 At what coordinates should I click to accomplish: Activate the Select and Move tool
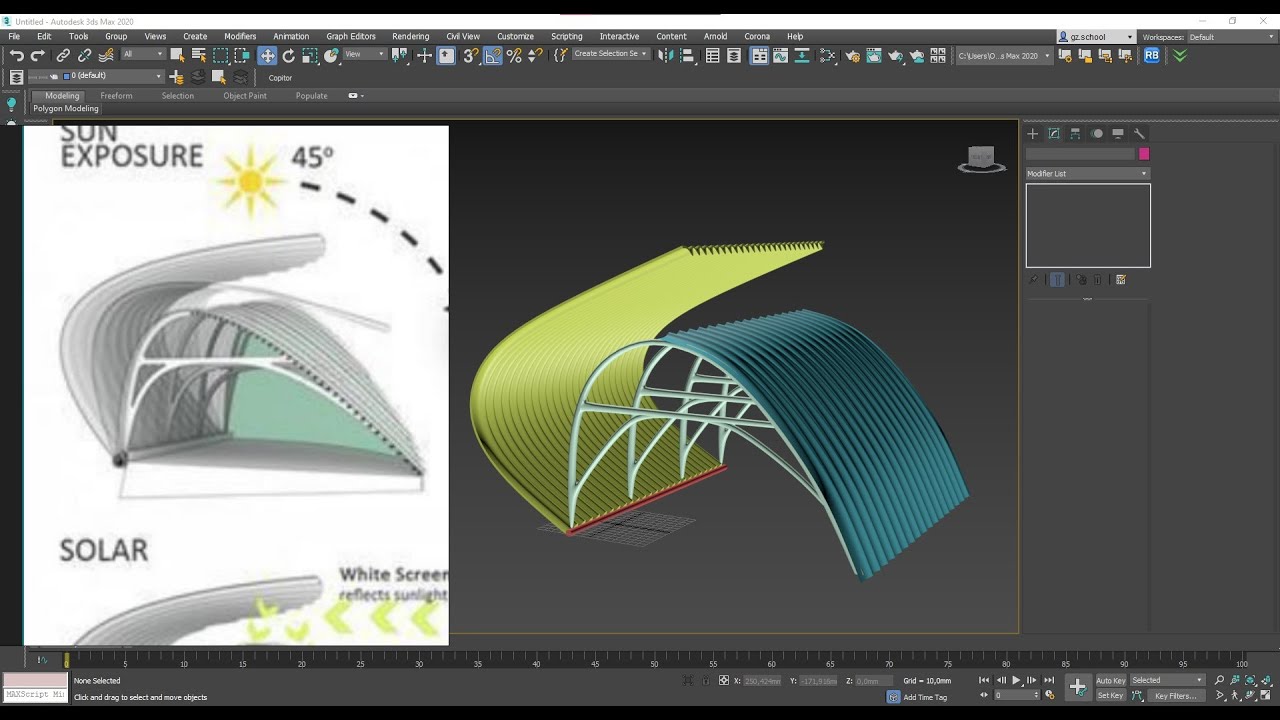pos(267,56)
